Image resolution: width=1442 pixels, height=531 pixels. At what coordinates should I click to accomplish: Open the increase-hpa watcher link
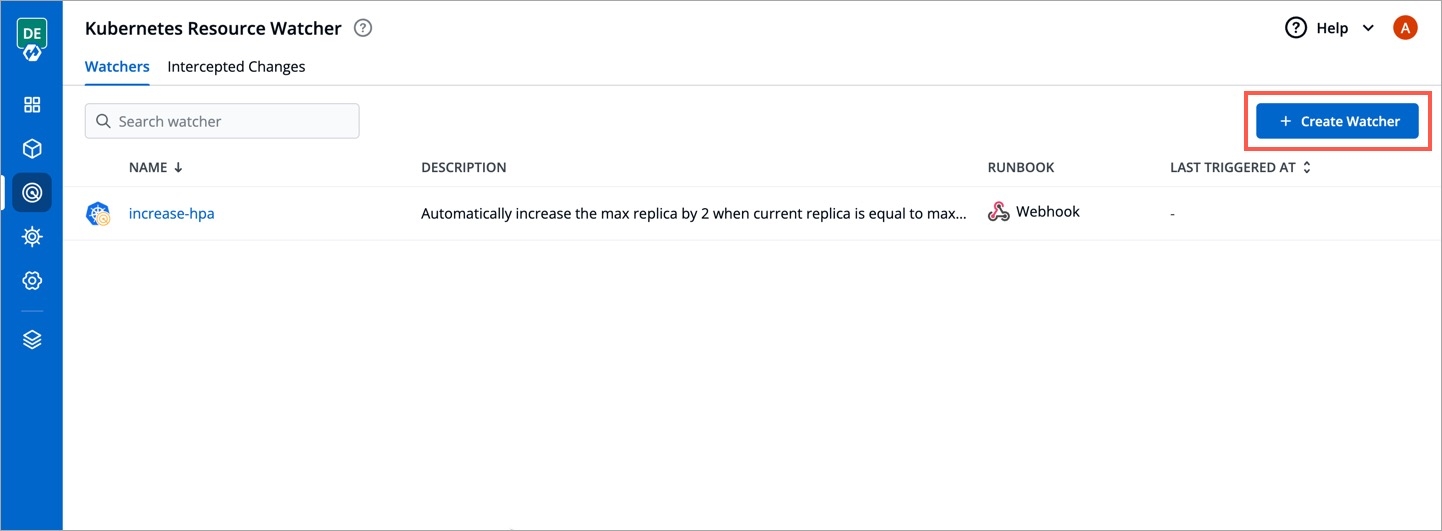[x=171, y=213]
